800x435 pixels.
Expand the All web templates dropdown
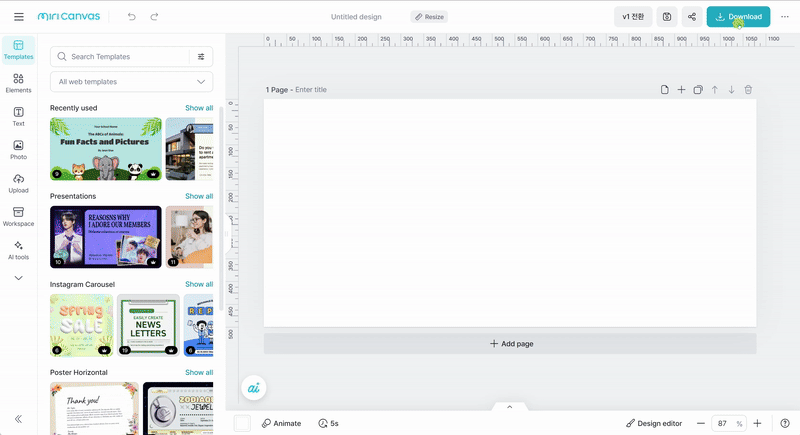[x=131, y=82]
